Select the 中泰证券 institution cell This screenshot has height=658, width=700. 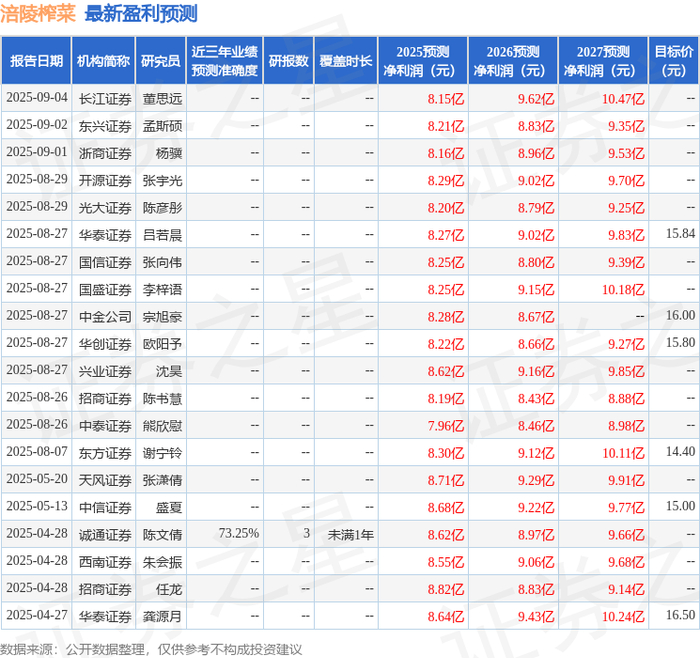(x=105, y=425)
